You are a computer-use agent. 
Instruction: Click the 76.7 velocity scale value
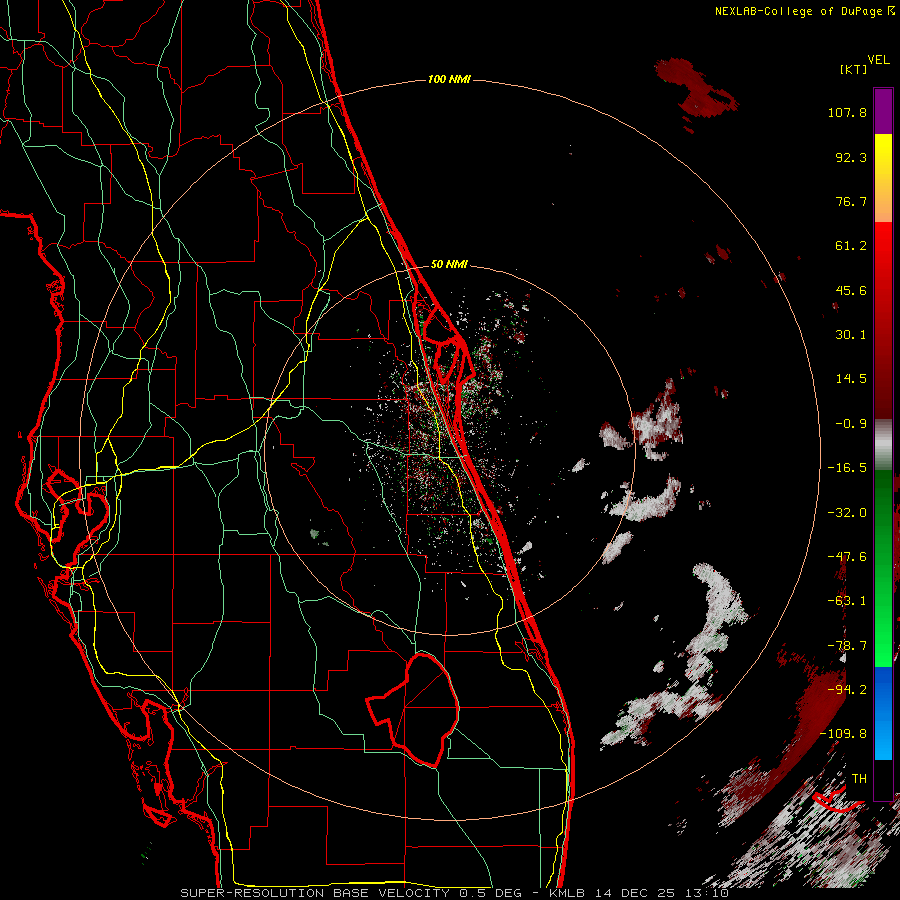pyautogui.click(x=851, y=201)
